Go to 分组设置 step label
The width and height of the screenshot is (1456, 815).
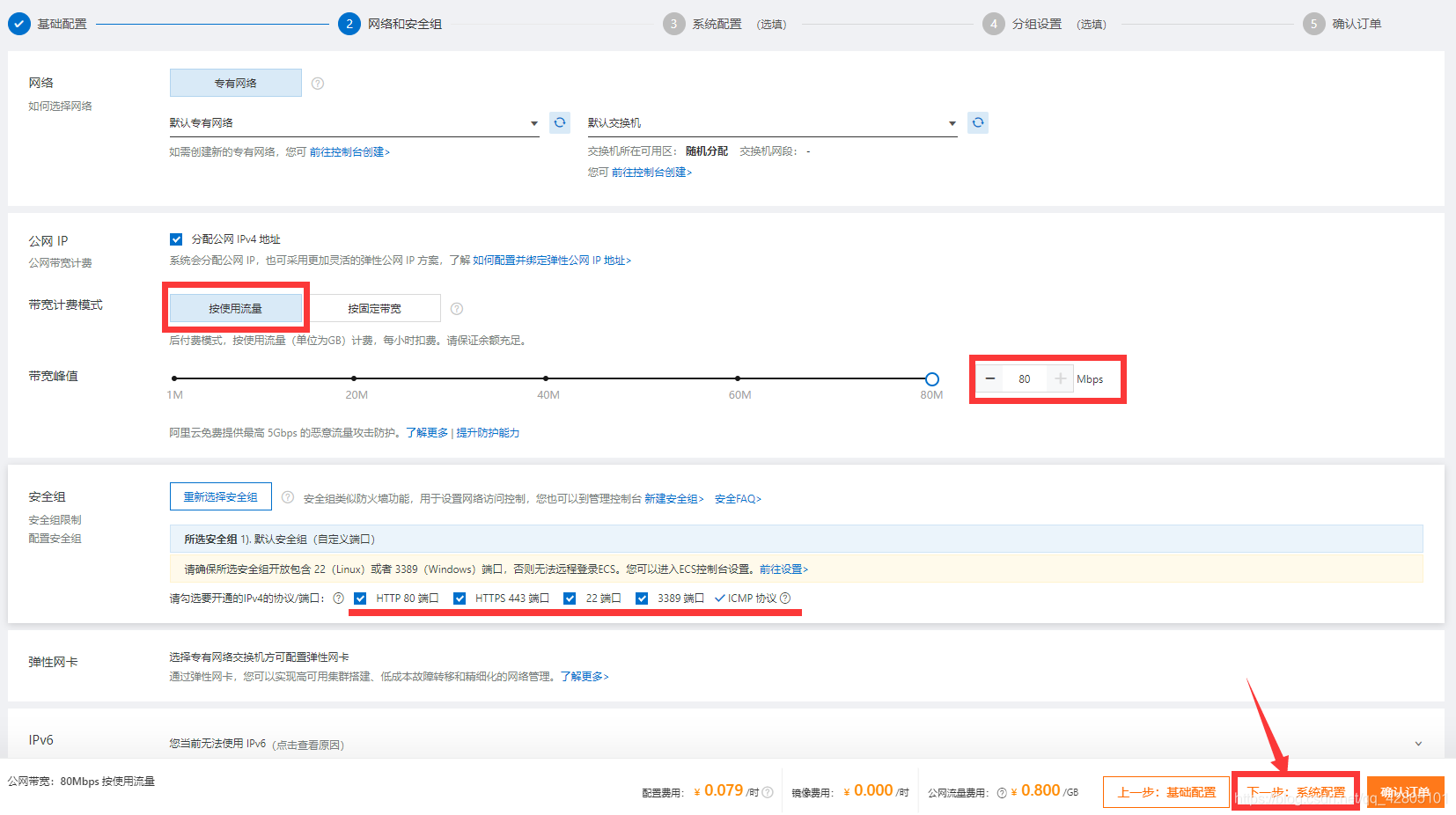1037,24
